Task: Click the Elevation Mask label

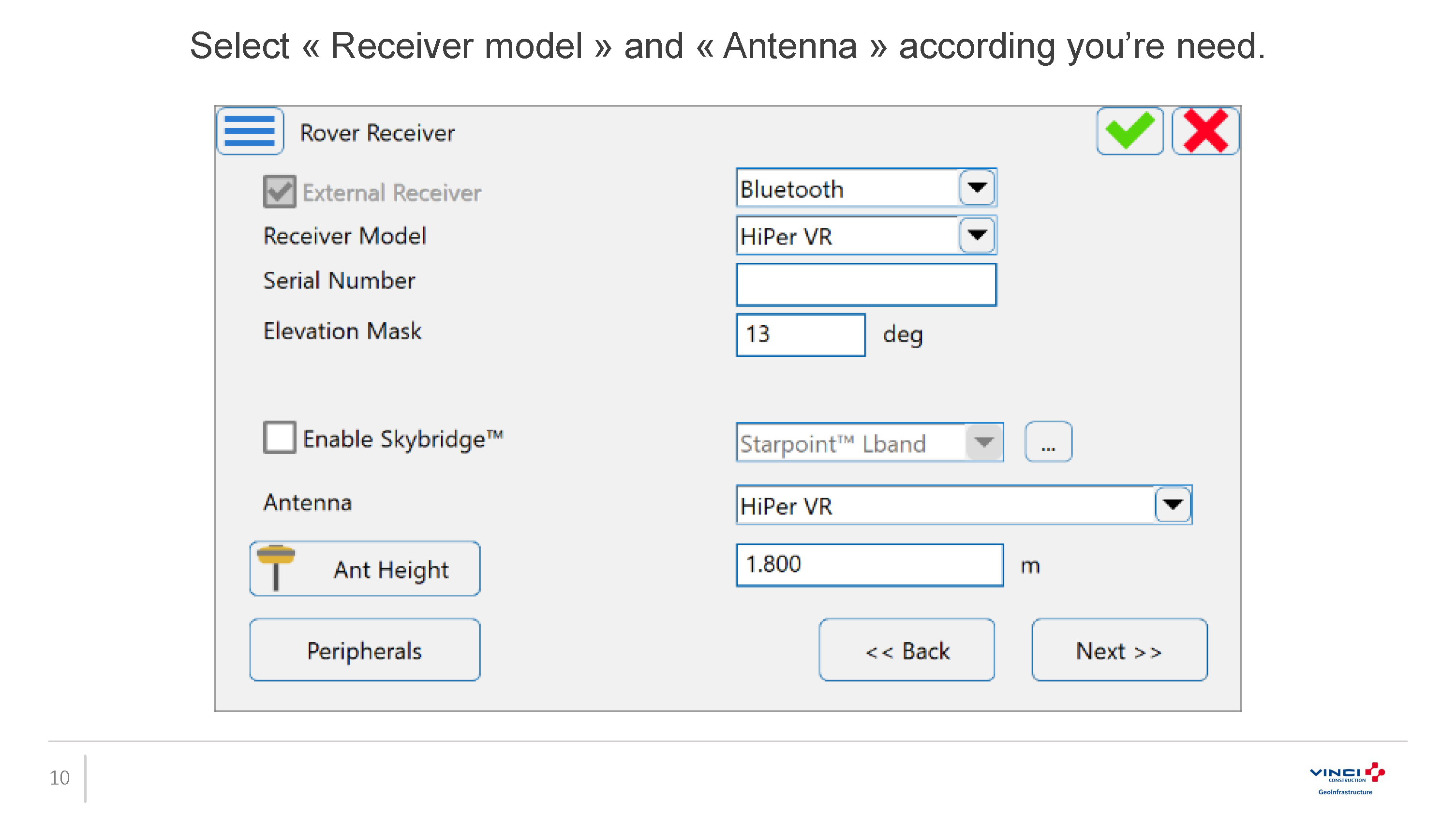Action: 342,331
